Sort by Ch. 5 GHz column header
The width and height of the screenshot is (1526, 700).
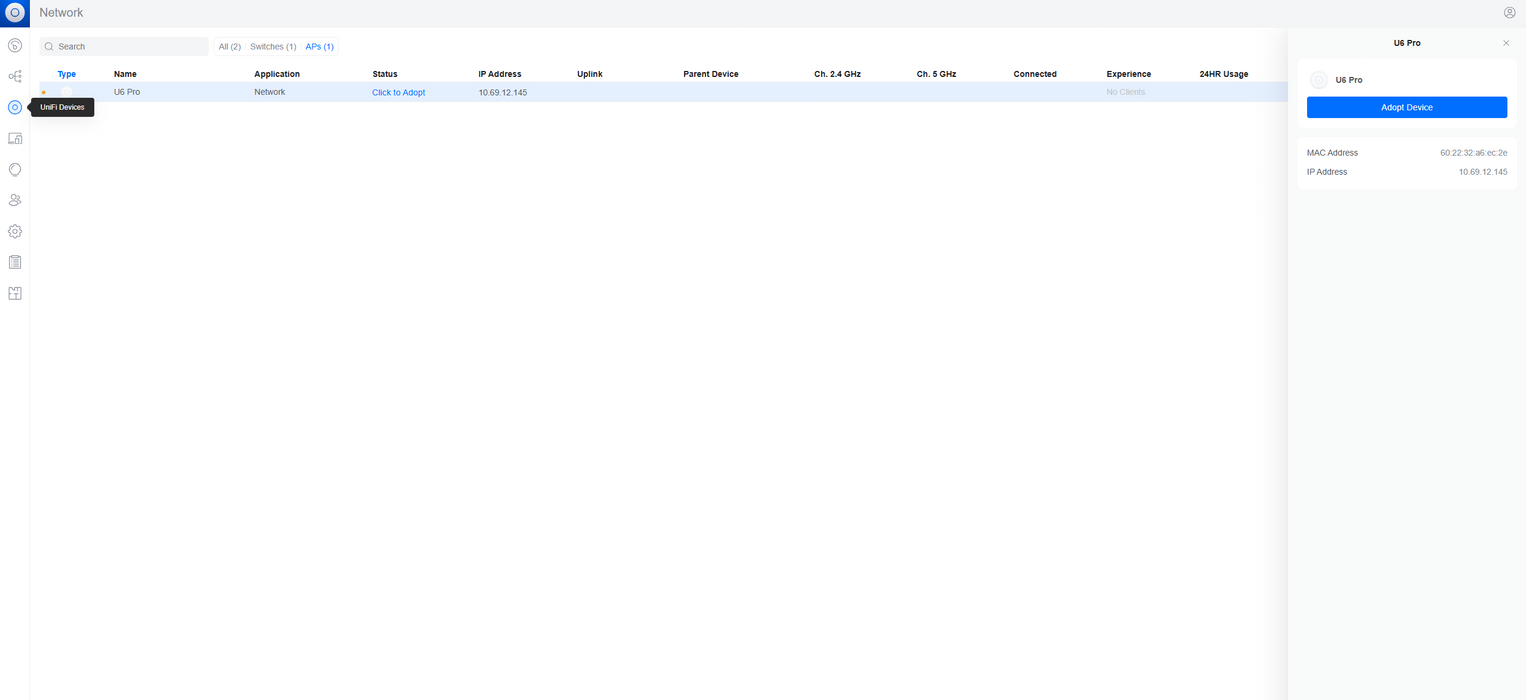click(x=936, y=74)
